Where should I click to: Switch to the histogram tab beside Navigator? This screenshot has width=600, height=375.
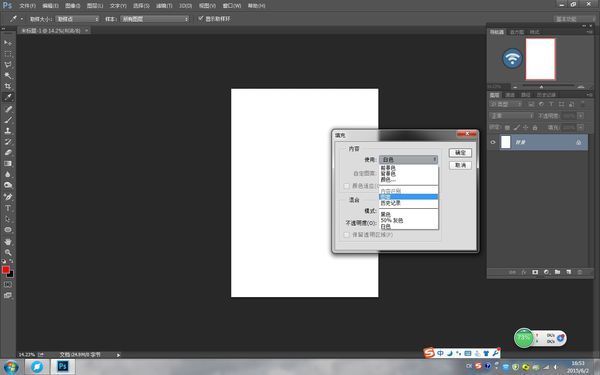(517, 32)
